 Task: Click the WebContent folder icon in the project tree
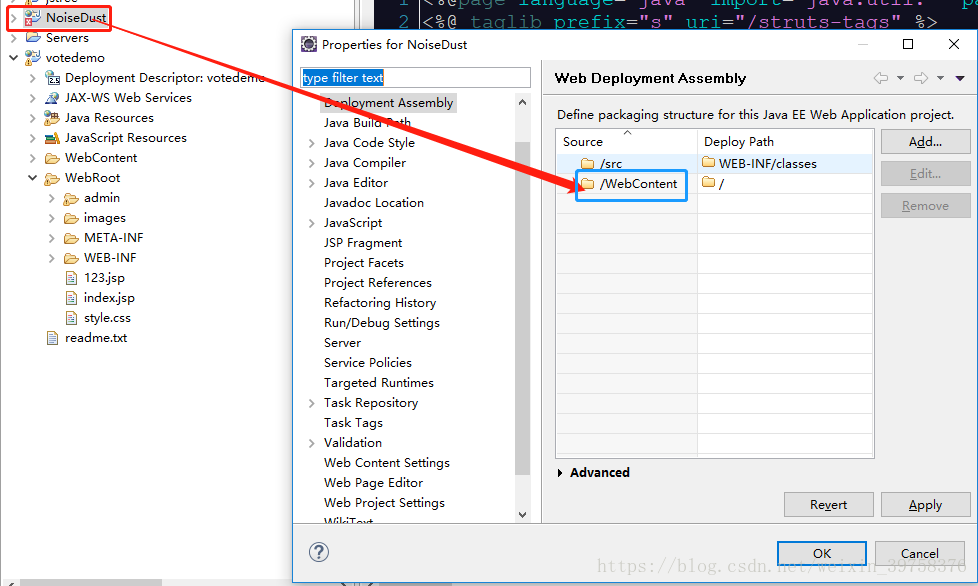(x=52, y=158)
